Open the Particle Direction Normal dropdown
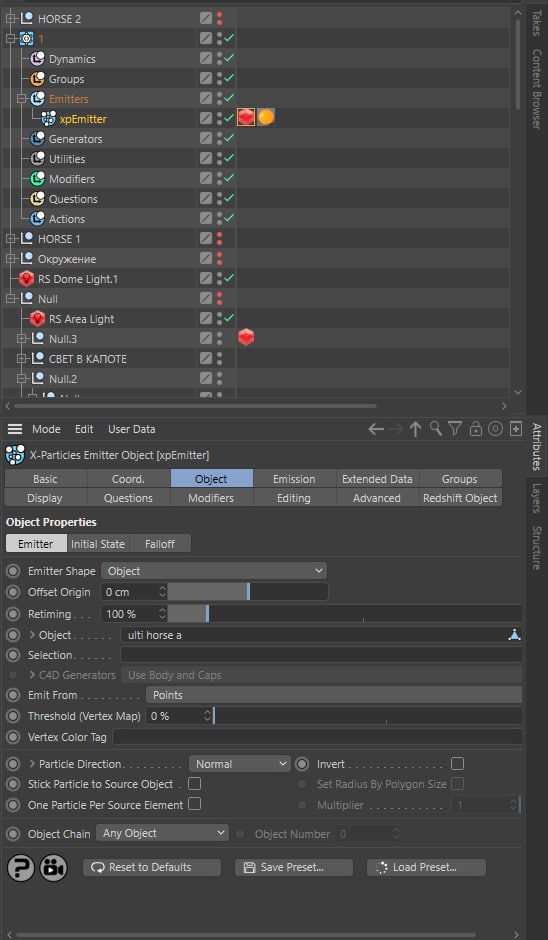Viewport: 548px width, 940px height. coord(240,764)
